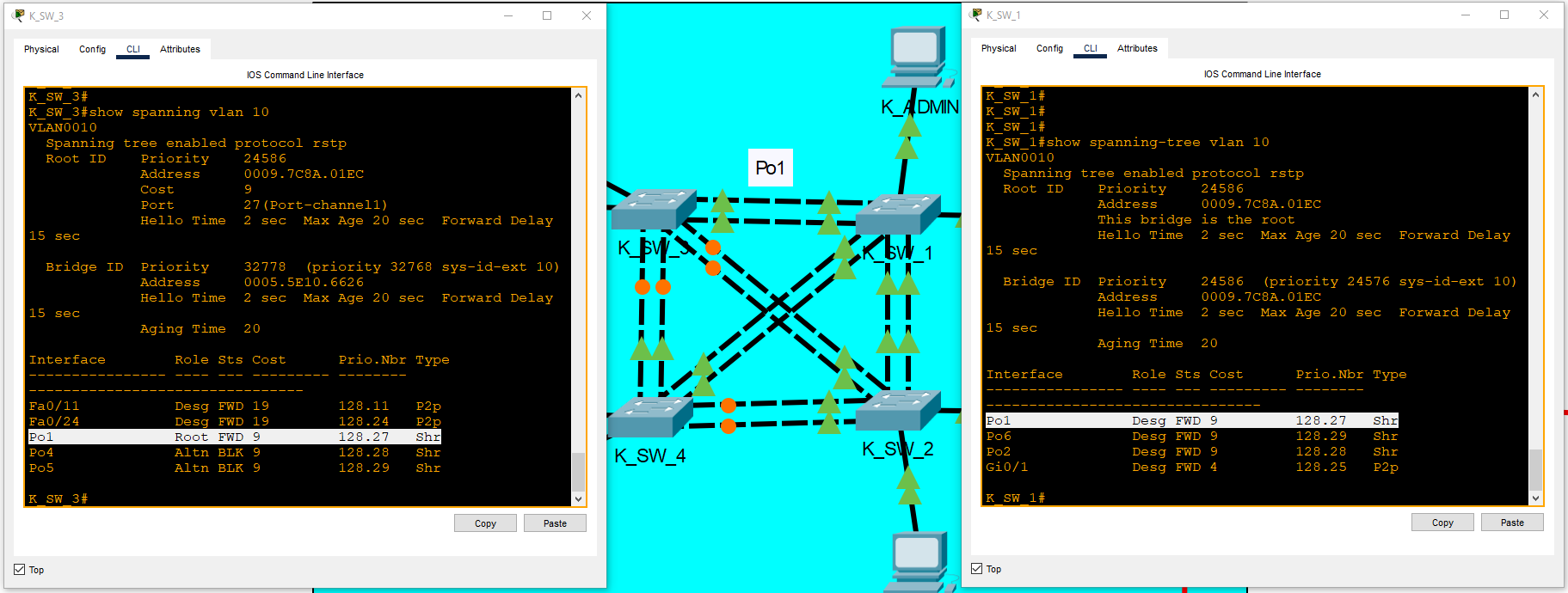Image resolution: width=1568 pixels, height=593 pixels.
Task: Open the Config tab in K_SW_3 window
Action: (92, 49)
